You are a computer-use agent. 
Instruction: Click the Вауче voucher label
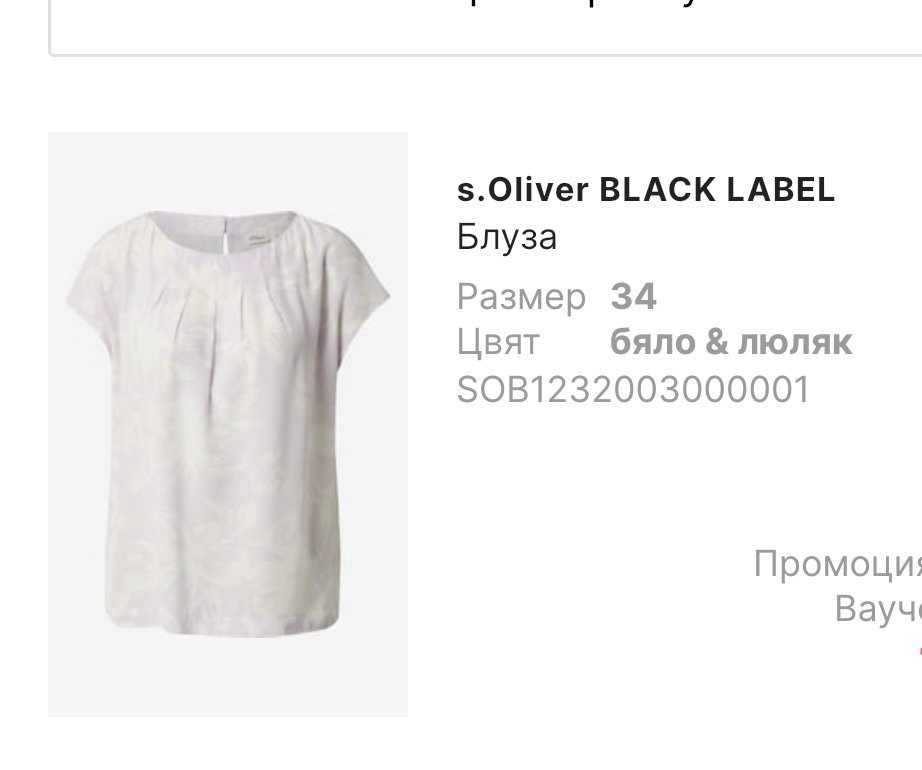tap(878, 609)
